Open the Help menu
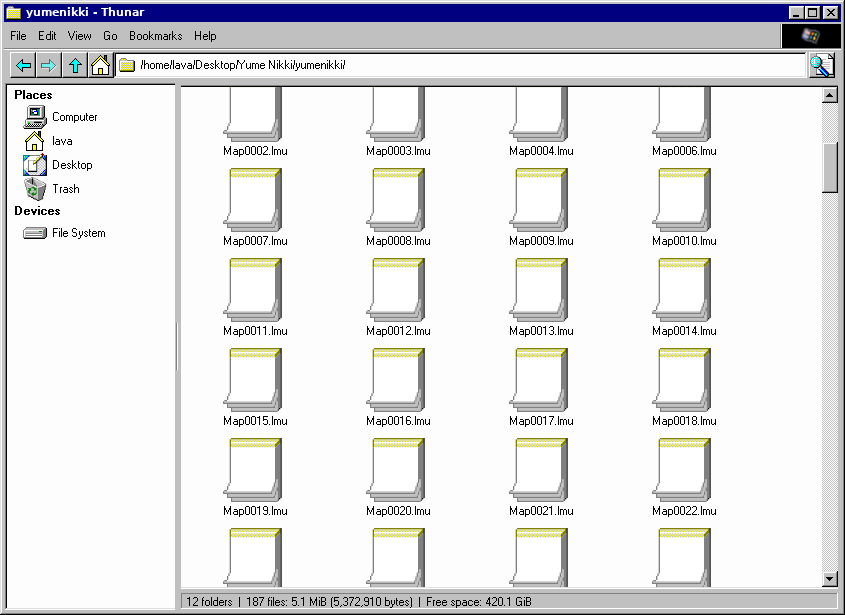The height and width of the screenshot is (615, 845). 205,36
